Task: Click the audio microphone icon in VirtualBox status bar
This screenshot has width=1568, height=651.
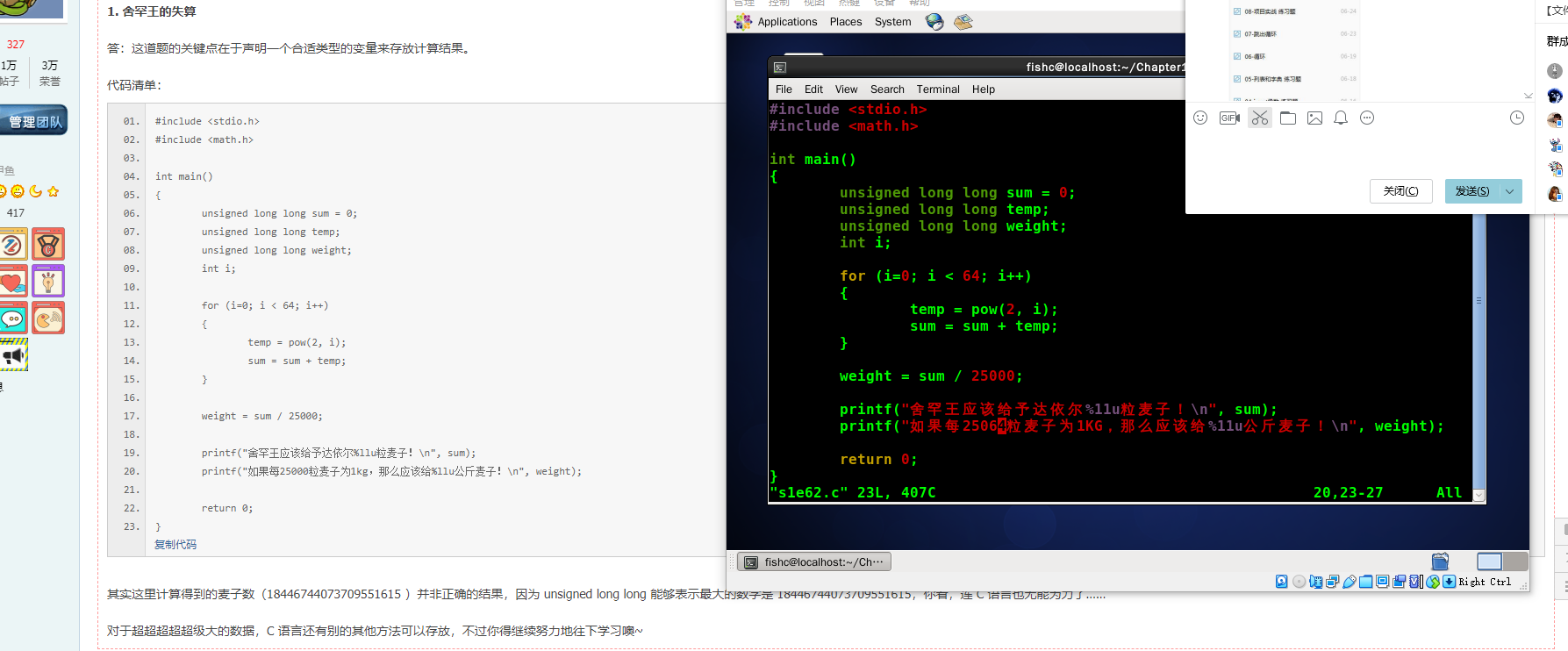Action: 1315,582
